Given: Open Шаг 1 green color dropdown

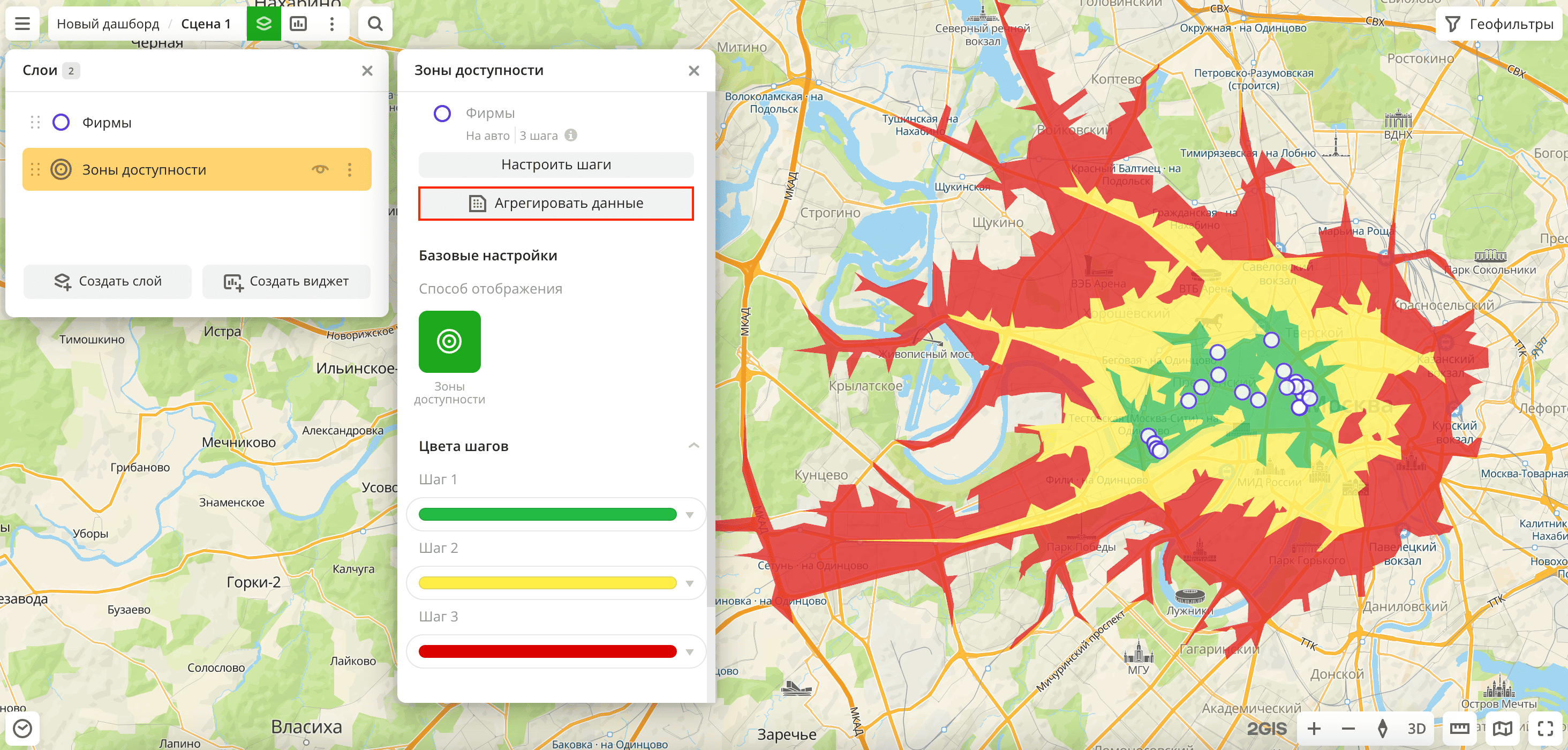Looking at the screenshot, I should click(x=689, y=515).
